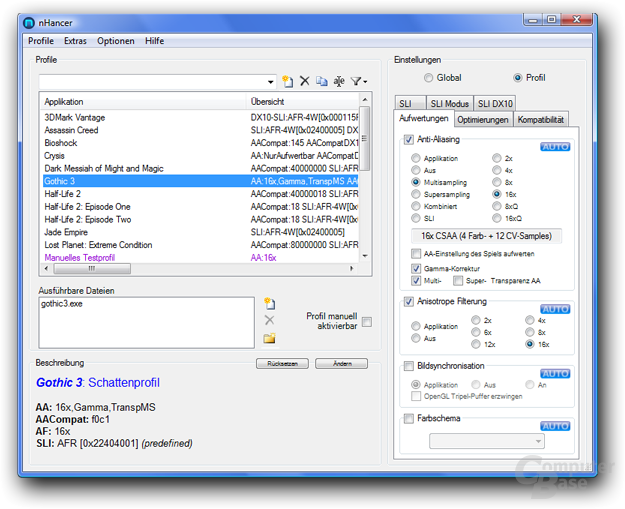The width and height of the screenshot is (625, 509).
Task: Select Half-Life 2: Episode Two profile
Action: (200, 219)
